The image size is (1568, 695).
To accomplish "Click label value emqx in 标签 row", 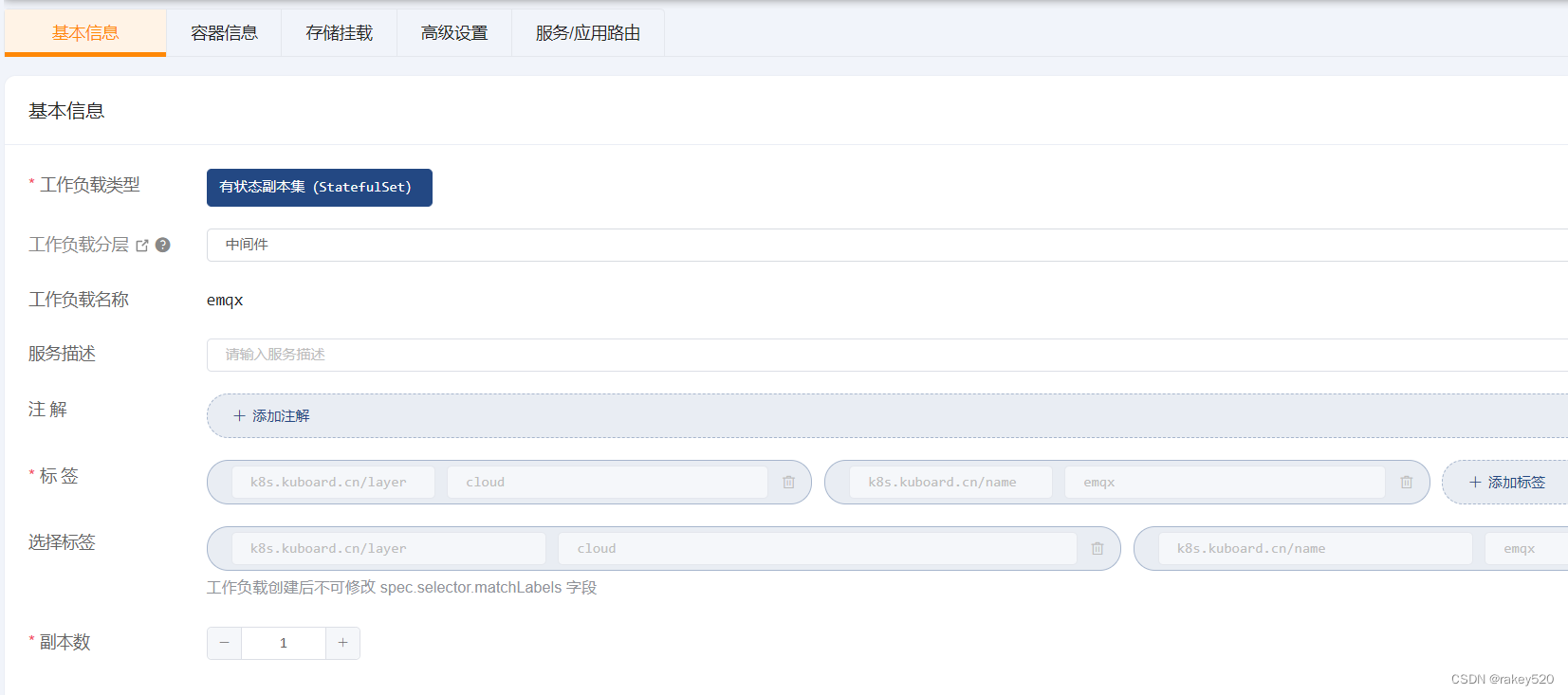I will pyautogui.click(x=1225, y=482).
